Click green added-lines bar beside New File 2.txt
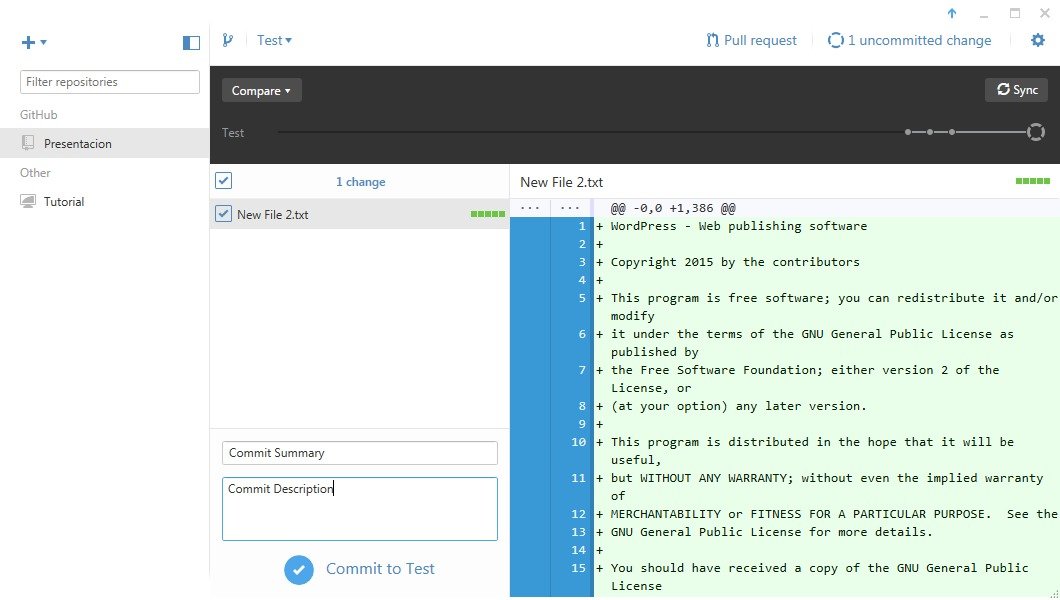 (487, 214)
